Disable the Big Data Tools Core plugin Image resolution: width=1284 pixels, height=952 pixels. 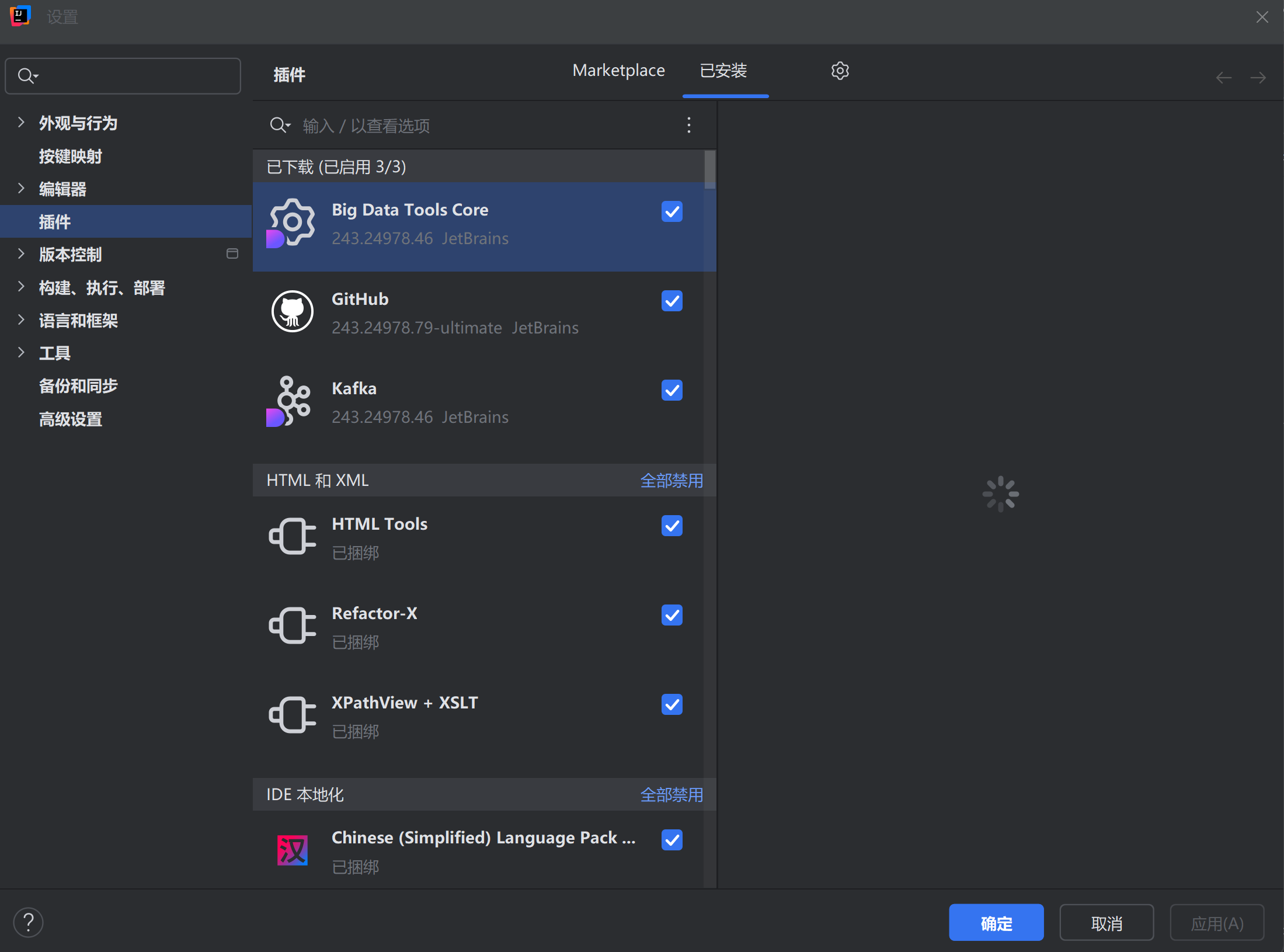[672, 211]
